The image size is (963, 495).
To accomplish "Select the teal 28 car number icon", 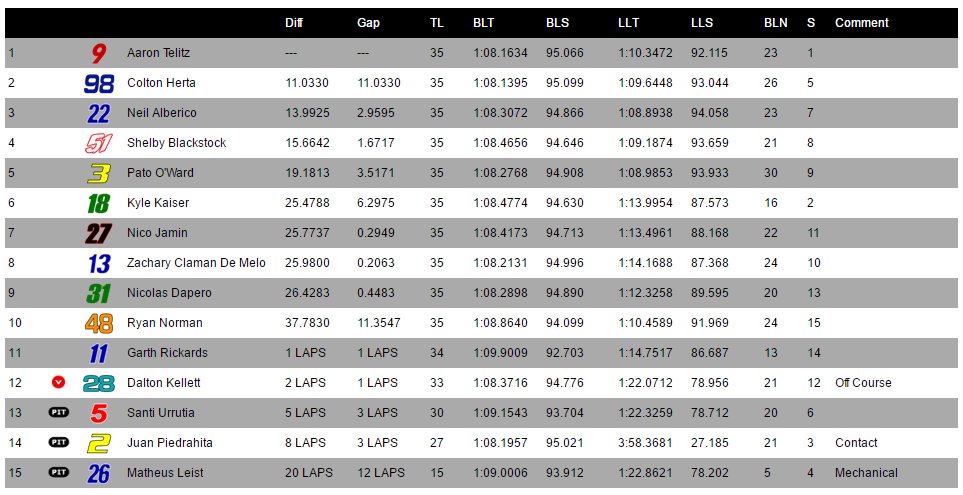I will click(x=99, y=383).
